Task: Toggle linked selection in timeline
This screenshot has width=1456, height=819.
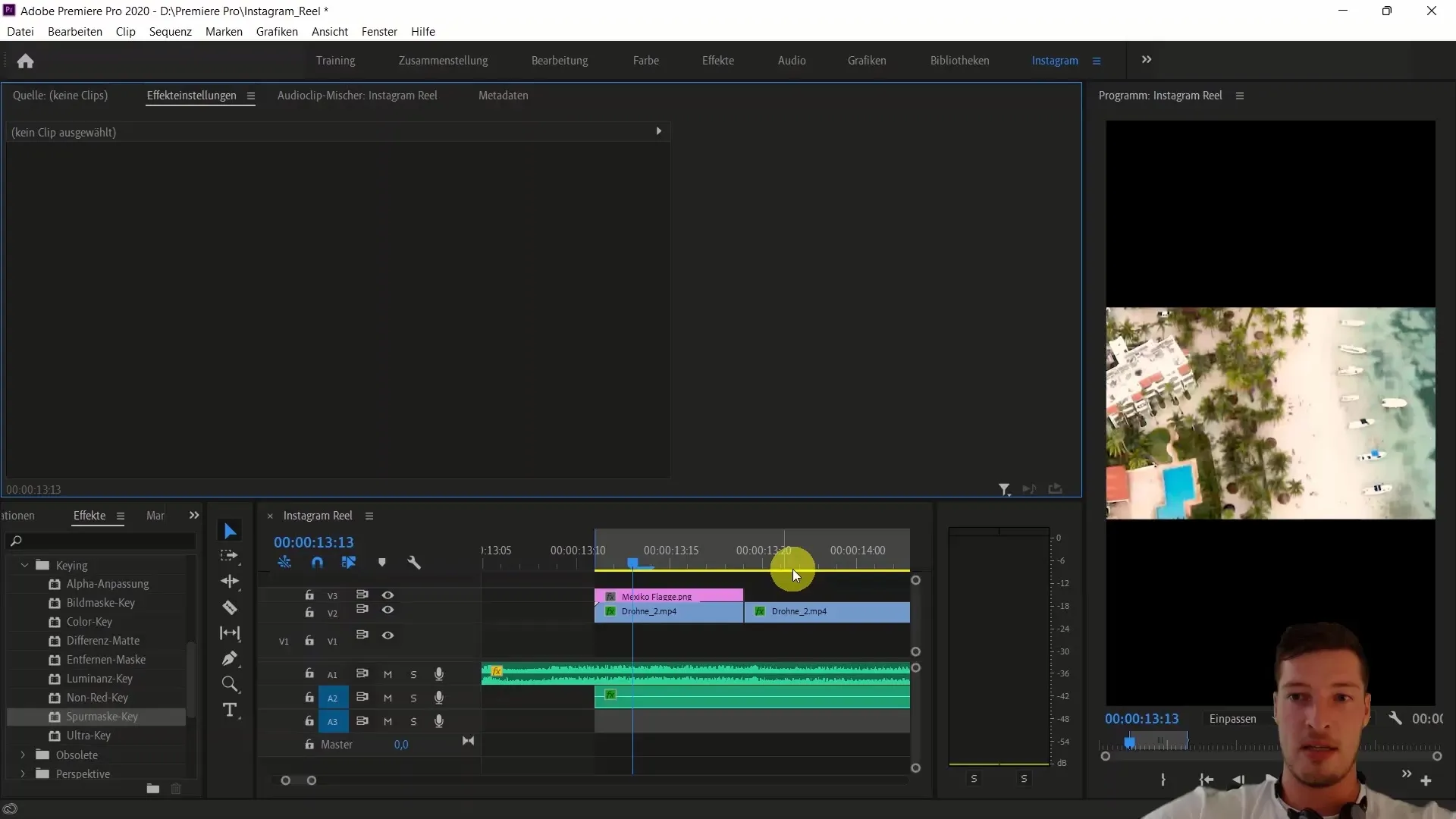Action: tap(349, 563)
